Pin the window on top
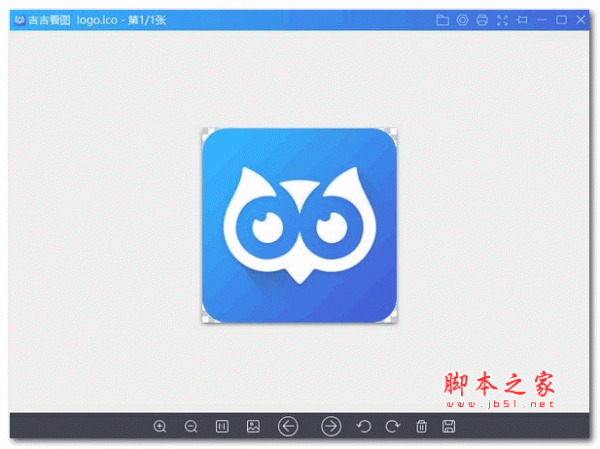Image resolution: width=600 pixels, height=449 pixels. pos(522,20)
